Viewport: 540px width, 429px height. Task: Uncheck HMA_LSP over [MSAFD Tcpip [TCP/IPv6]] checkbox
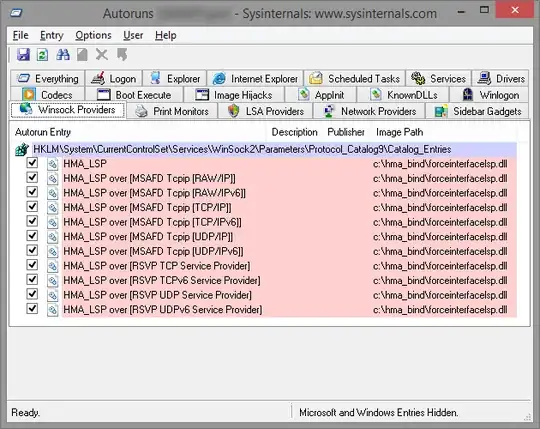(x=32, y=221)
